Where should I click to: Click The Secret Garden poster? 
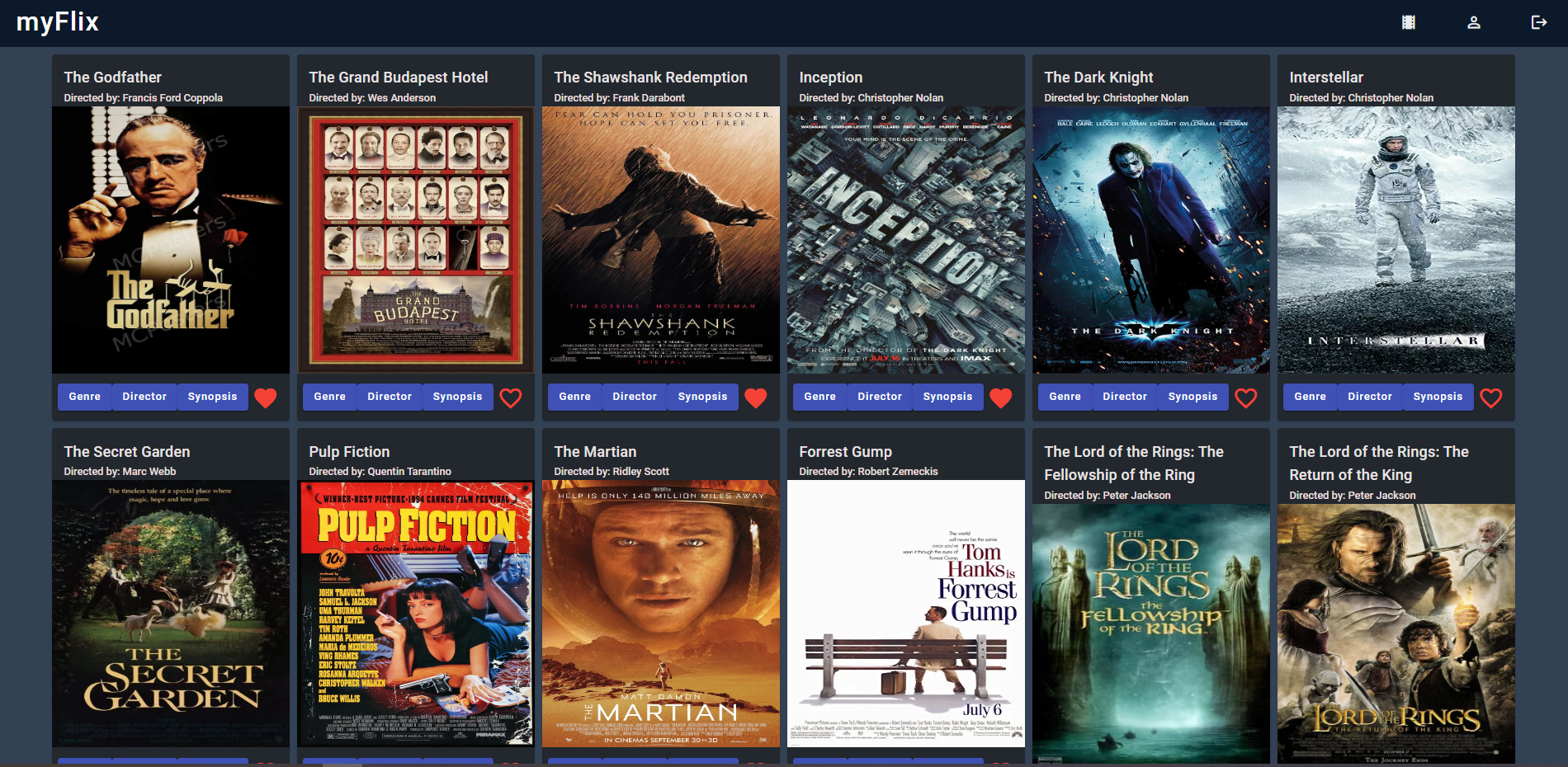(x=171, y=614)
